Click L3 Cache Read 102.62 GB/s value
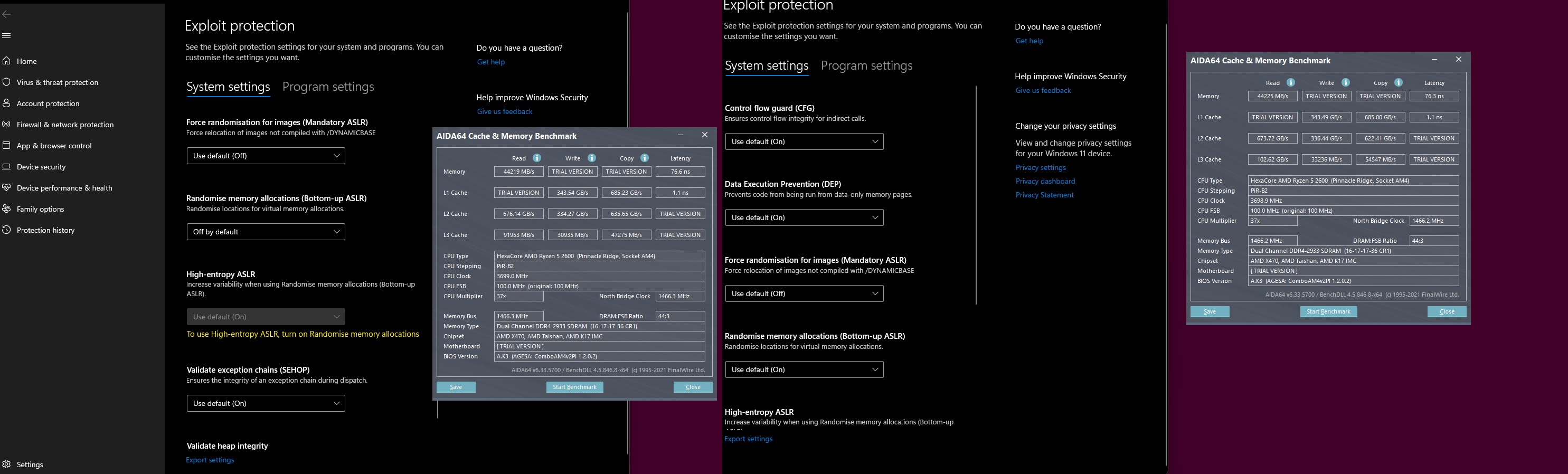The image size is (1568, 474). point(1273,159)
